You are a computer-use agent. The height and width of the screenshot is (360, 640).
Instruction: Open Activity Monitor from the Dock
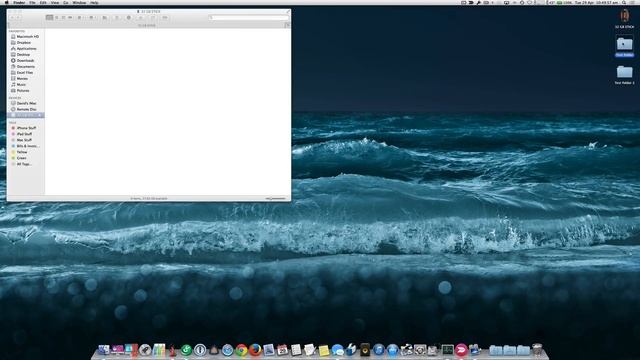[448, 350]
